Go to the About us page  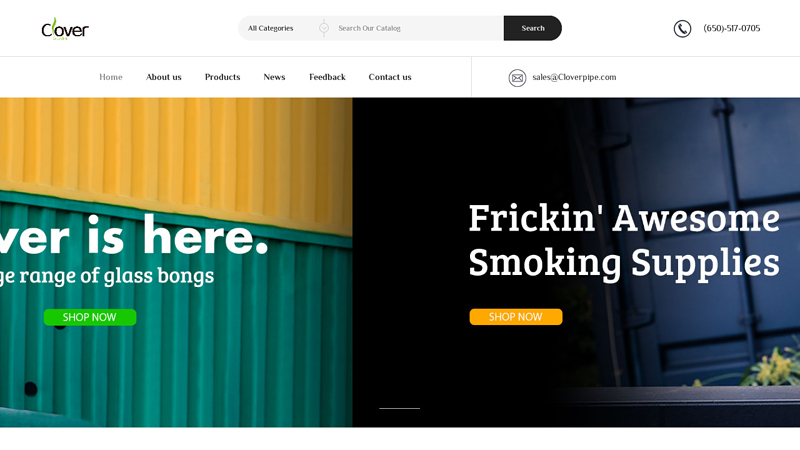coord(164,77)
